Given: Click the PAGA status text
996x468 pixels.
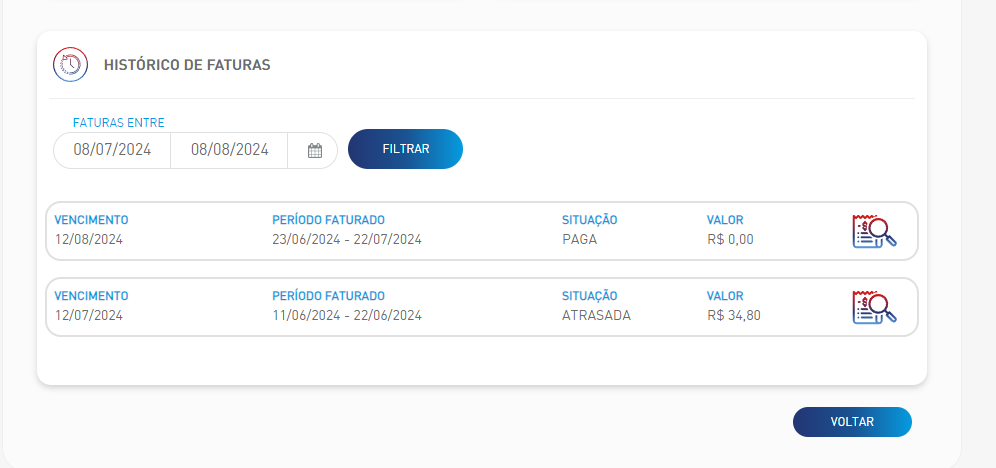Looking at the screenshot, I should [x=579, y=239].
